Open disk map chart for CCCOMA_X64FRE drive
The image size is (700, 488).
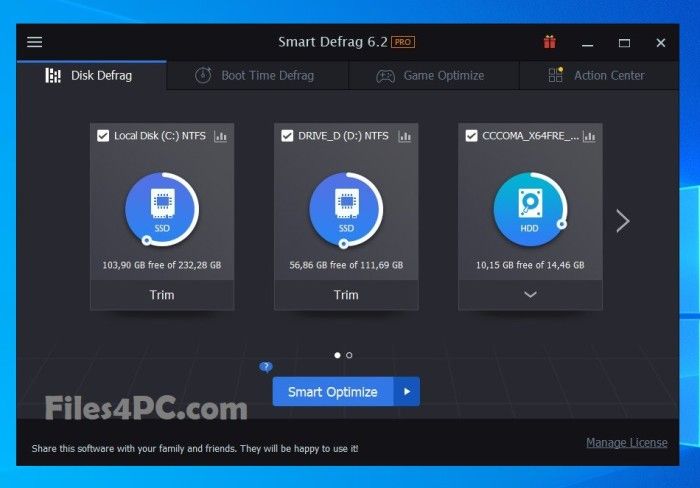pos(589,136)
